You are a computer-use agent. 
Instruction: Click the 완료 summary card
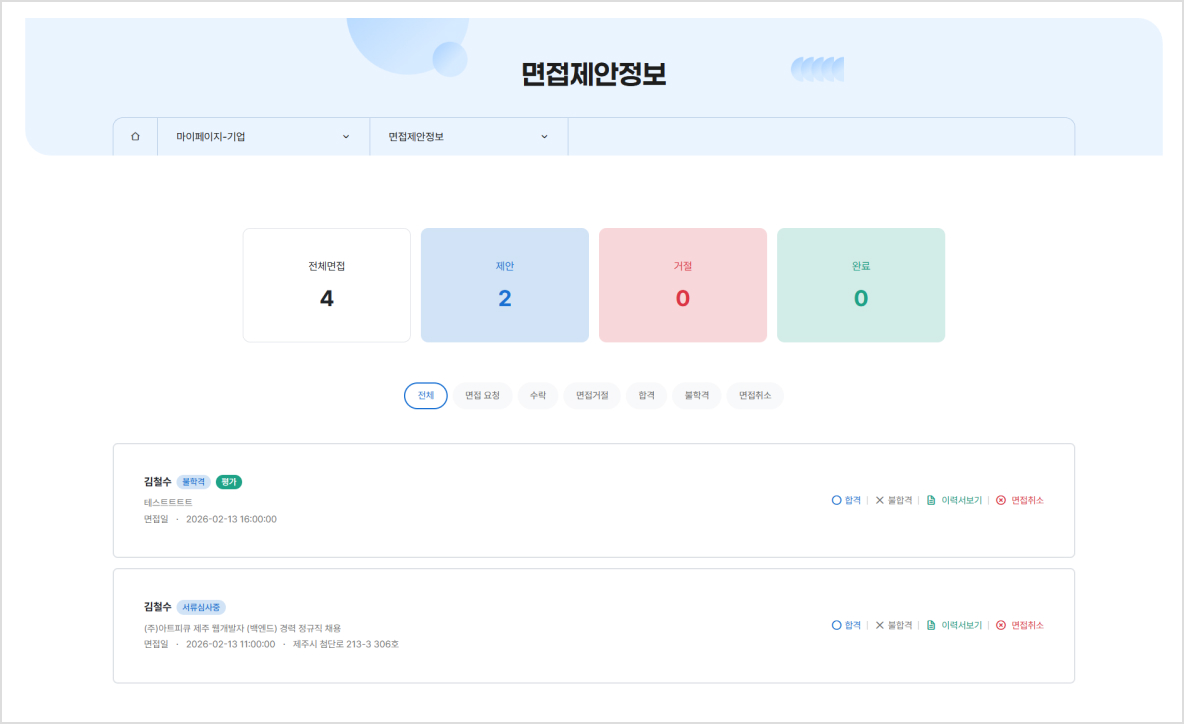[x=860, y=284]
